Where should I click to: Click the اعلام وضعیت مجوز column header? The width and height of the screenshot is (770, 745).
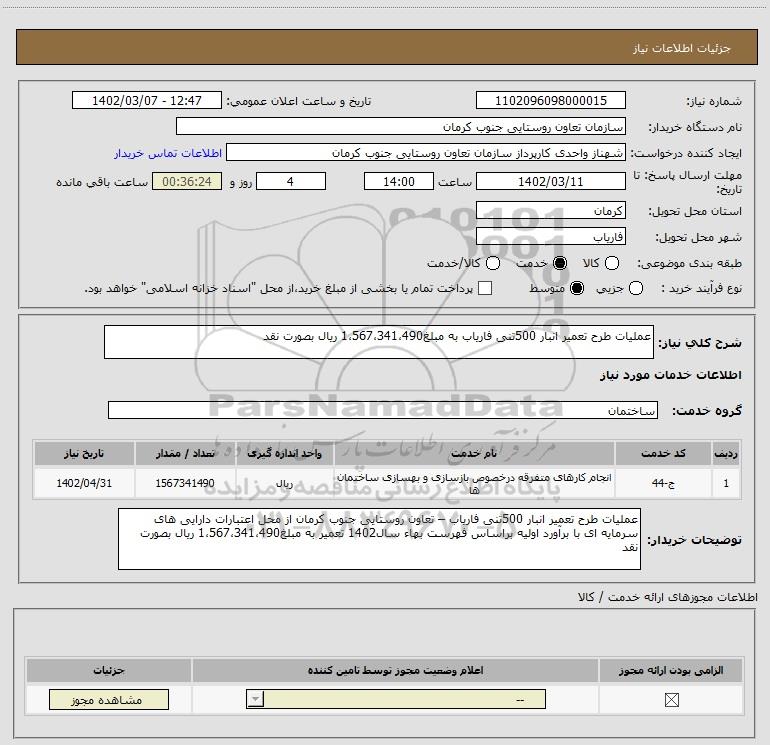tap(395, 670)
